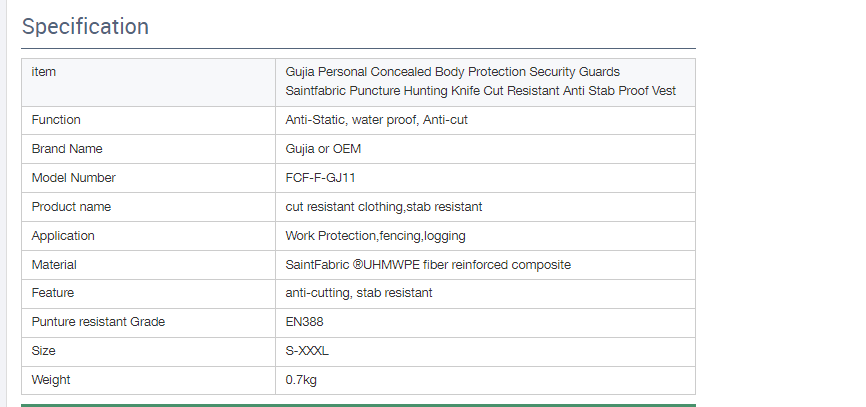
Task: Click the Brand Name label
Action: (x=67, y=149)
